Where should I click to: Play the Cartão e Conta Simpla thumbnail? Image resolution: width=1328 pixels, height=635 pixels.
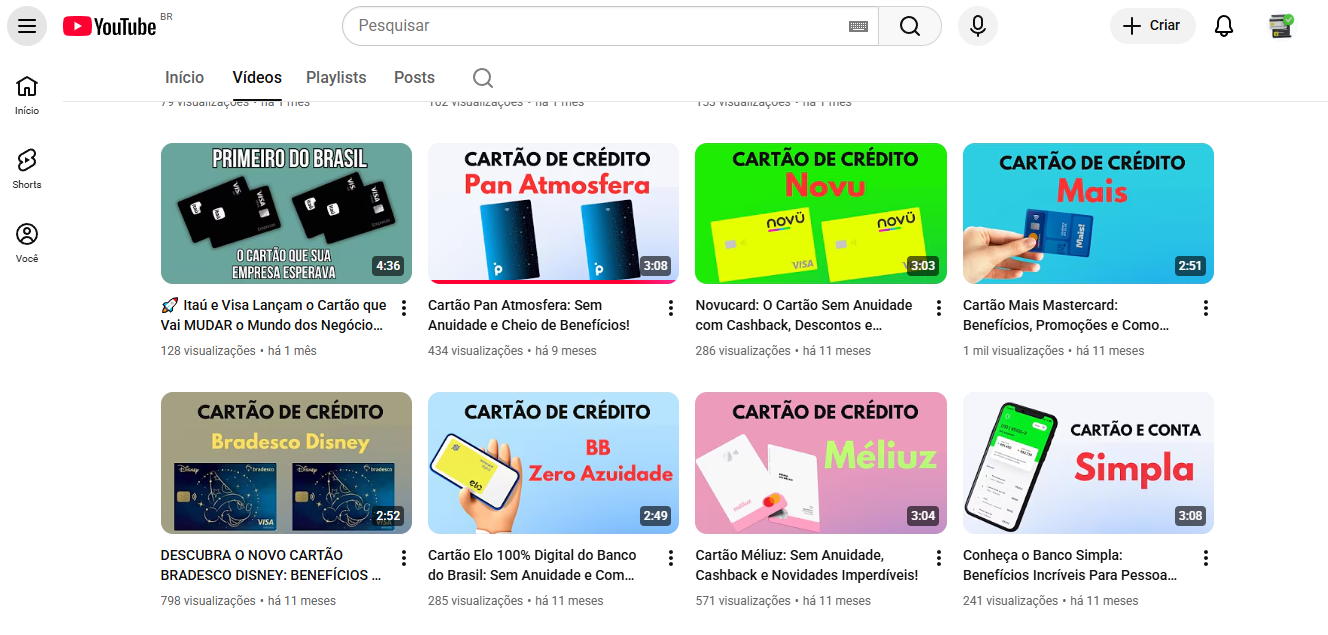coord(1088,463)
